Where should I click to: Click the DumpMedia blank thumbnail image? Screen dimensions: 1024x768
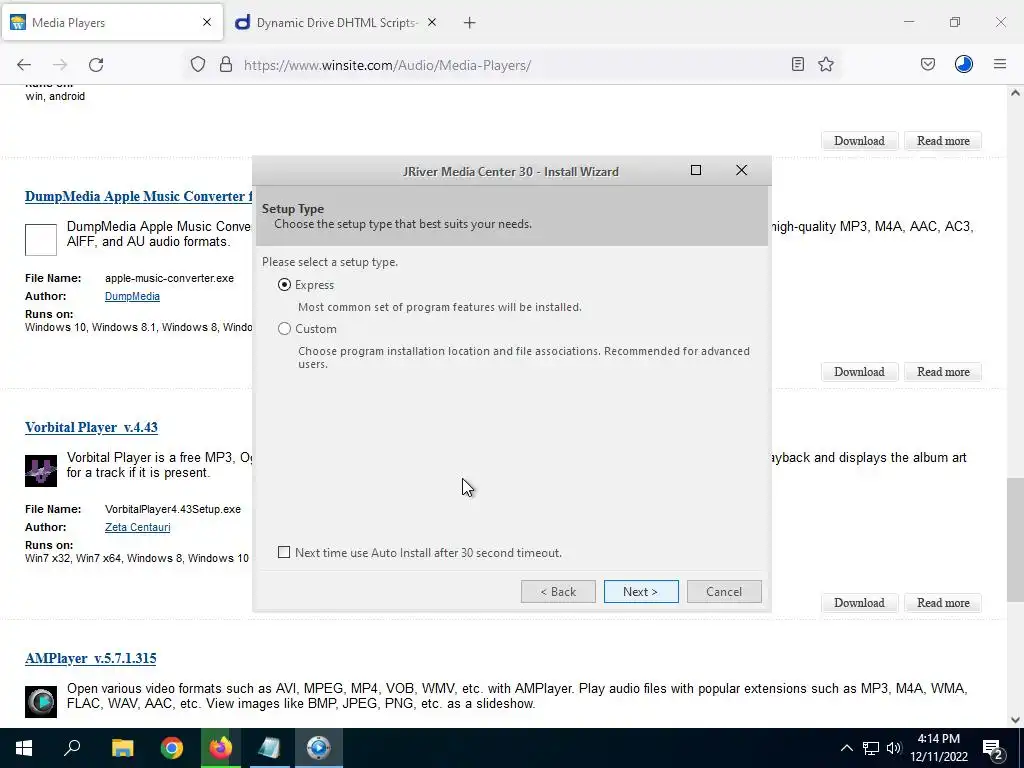click(x=41, y=240)
